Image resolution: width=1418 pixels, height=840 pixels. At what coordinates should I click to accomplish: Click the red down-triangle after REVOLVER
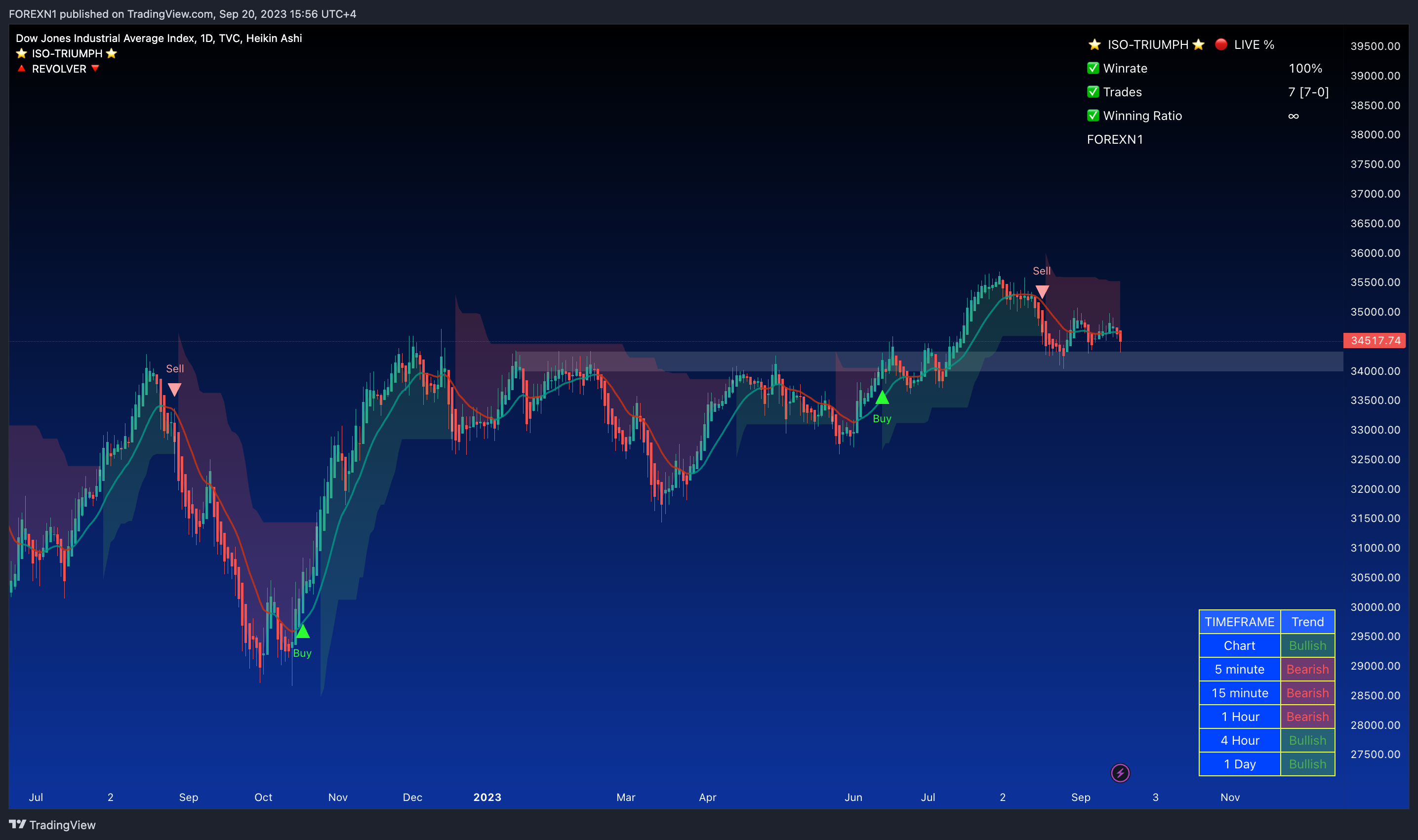click(x=95, y=69)
